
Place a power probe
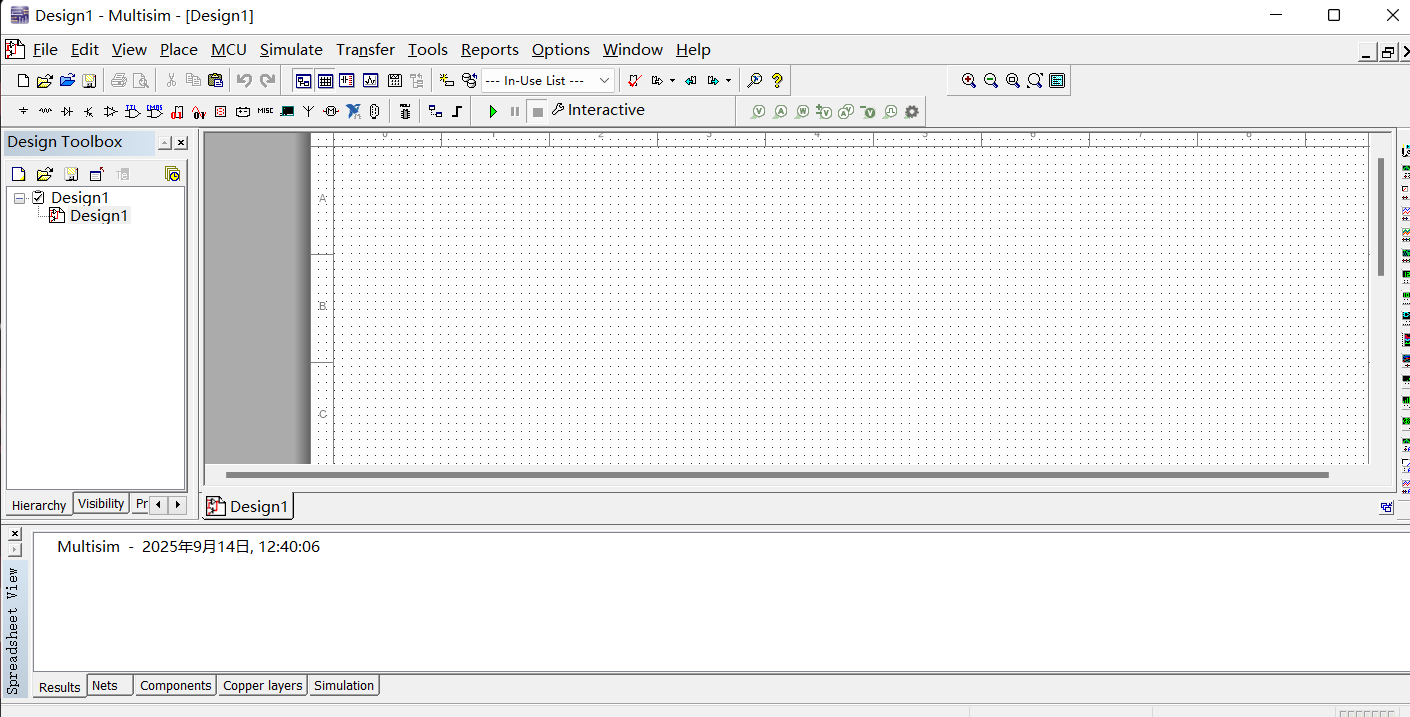pyautogui.click(x=802, y=111)
